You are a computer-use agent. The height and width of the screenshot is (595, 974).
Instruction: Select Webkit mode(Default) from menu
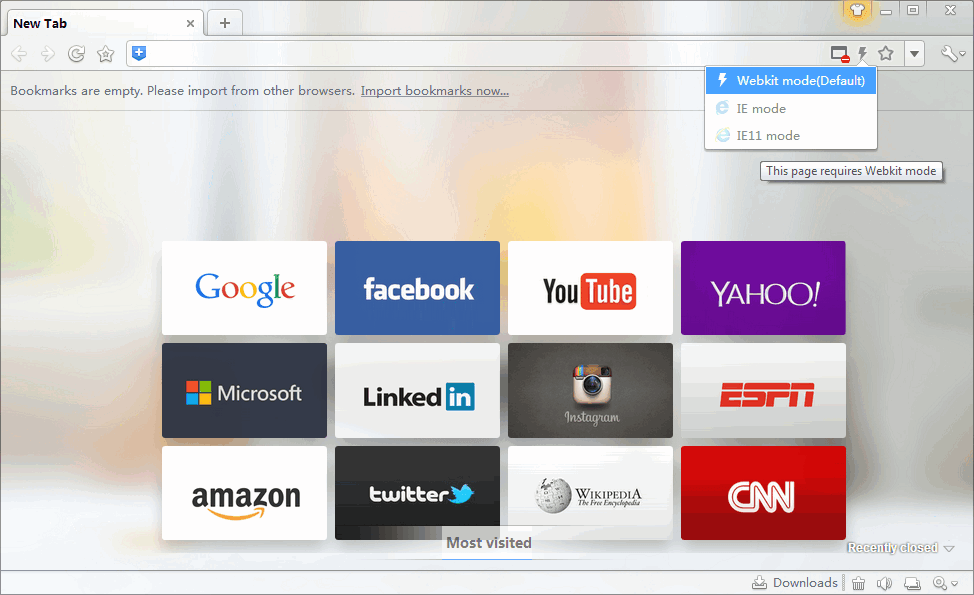[791, 81]
